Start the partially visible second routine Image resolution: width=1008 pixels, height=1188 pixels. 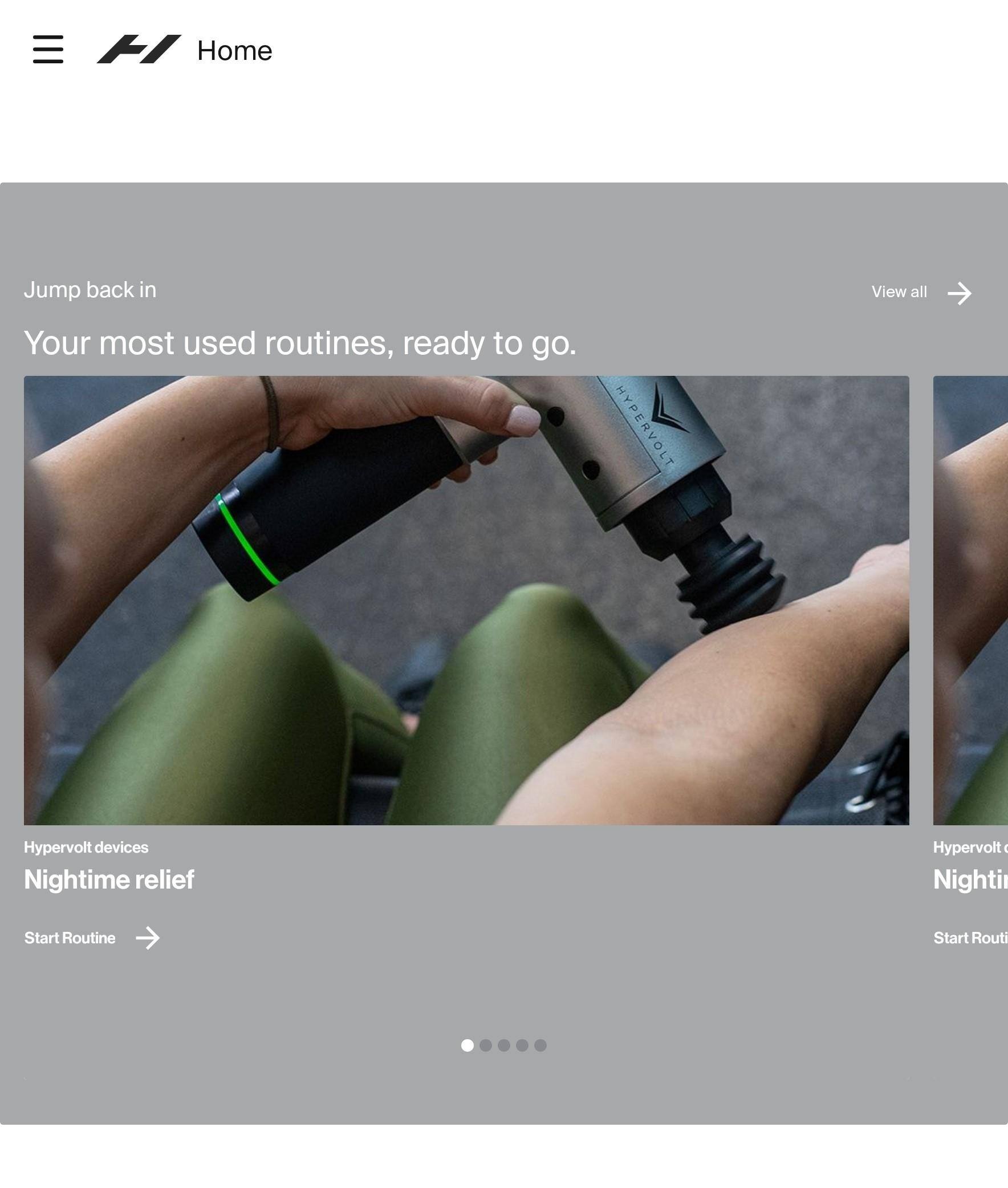click(x=970, y=938)
